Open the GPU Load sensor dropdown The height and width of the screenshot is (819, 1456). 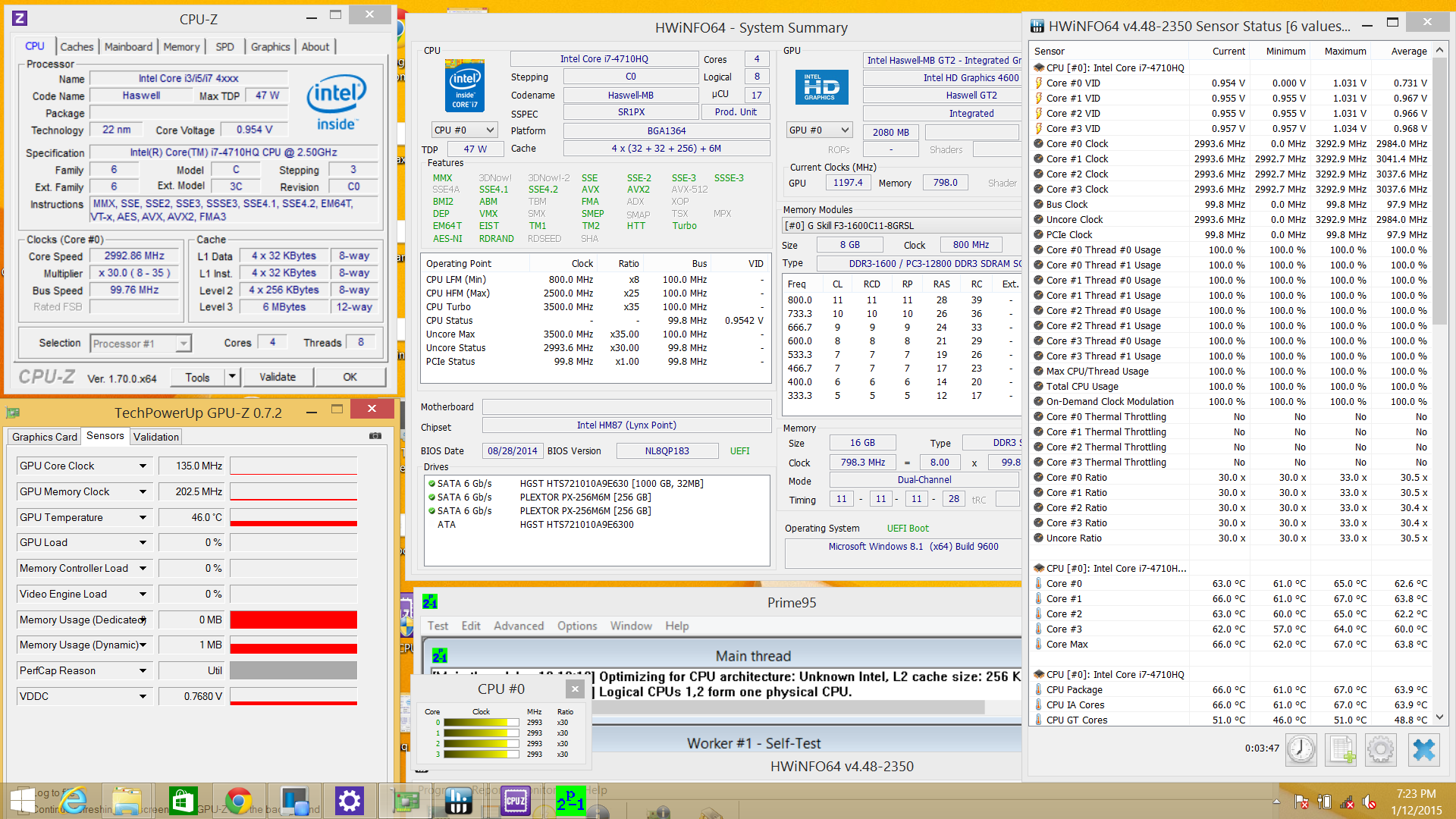pyautogui.click(x=143, y=542)
